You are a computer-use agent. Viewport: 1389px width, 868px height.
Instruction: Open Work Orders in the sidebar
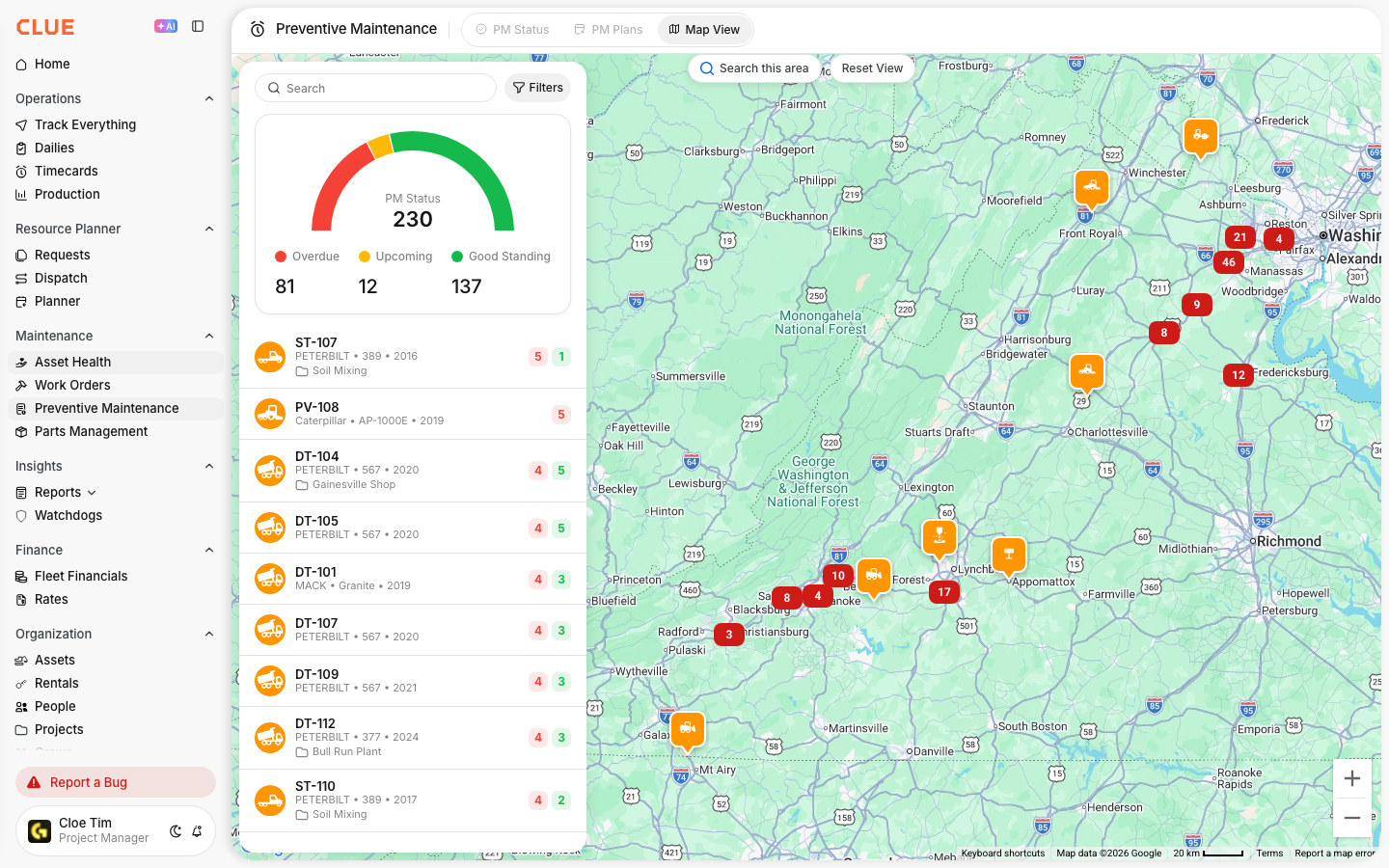116,385
